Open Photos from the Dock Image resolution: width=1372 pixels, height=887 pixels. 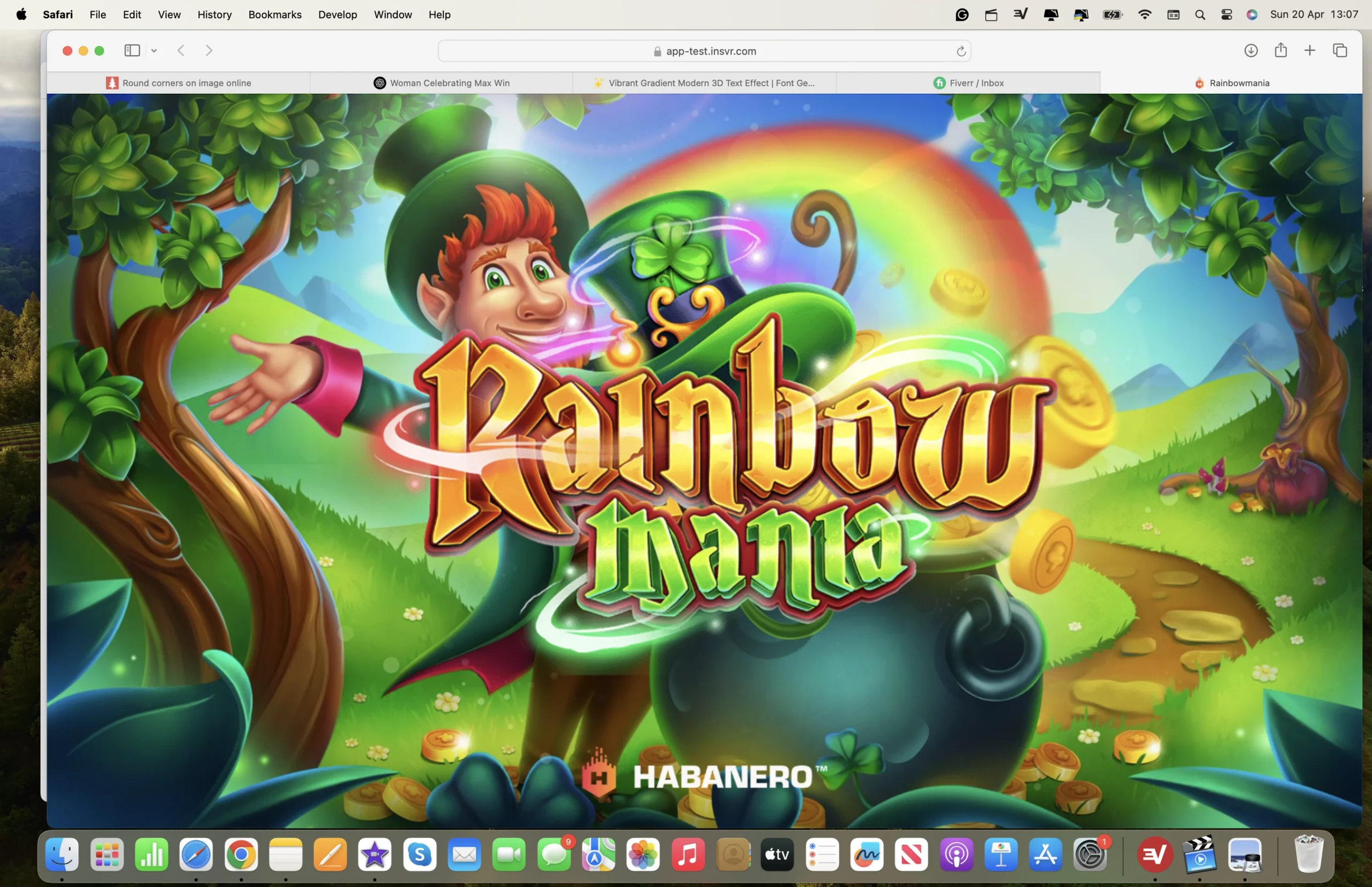(643, 855)
